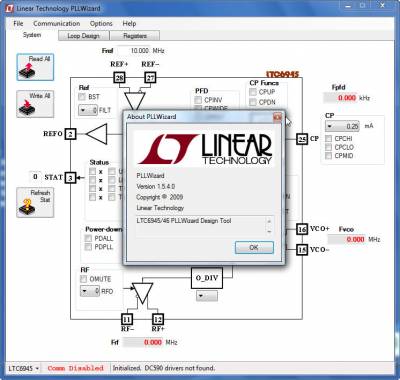Click the CP pin 25 box
Screen dimensions: 400x380
pyautogui.click(x=302, y=139)
